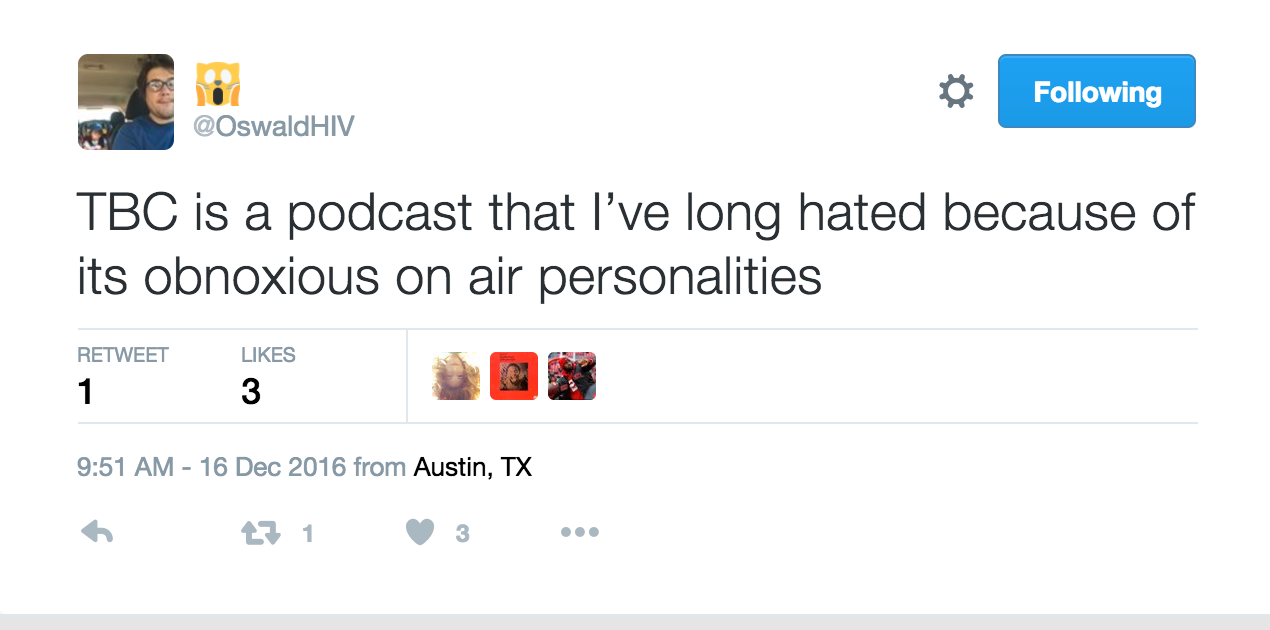Image resolution: width=1270 pixels, height=630 pixels.
Task: Click the first liker avatar with blonde hair
Action: [456, 376]
